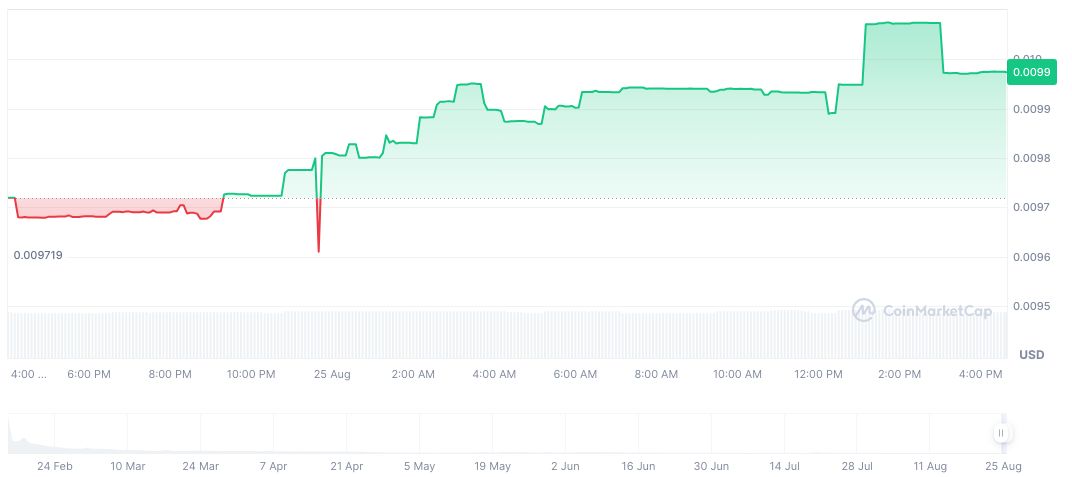This screenshot has width=1072, height=477.
Task: Click 24 Feb in the range navigator
Action: pos(55,466)
